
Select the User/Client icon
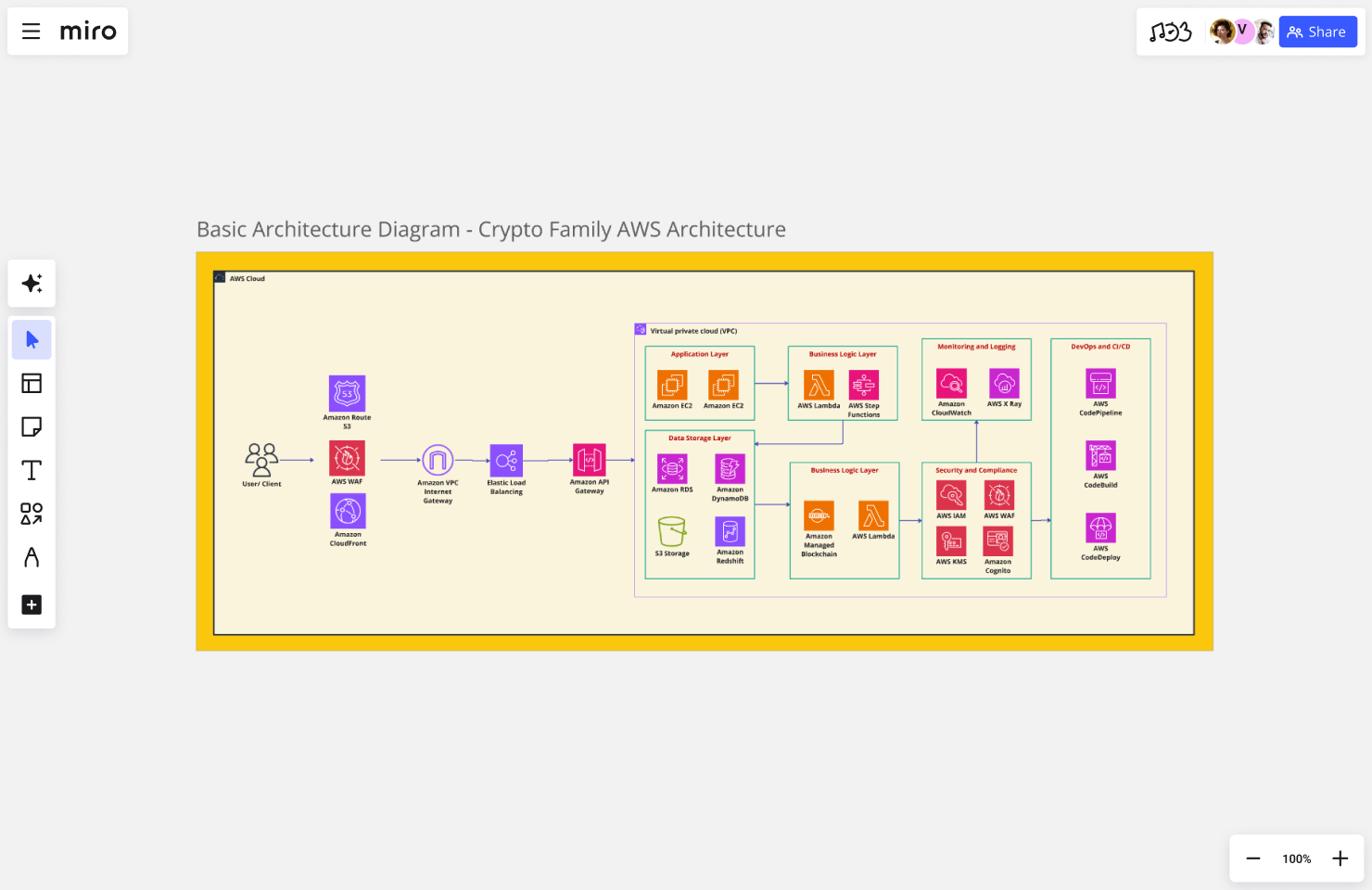pos(261,460)
